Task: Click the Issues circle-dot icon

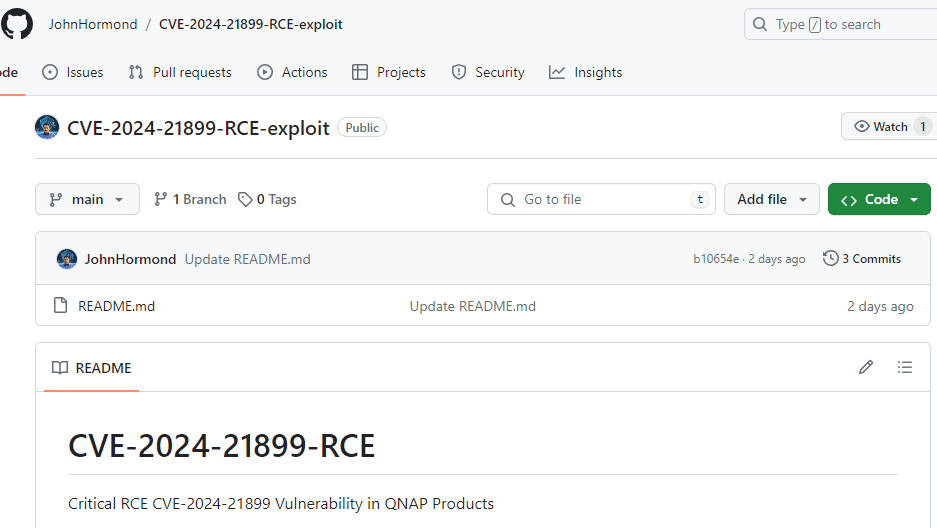Action: (x=50, y=72)
